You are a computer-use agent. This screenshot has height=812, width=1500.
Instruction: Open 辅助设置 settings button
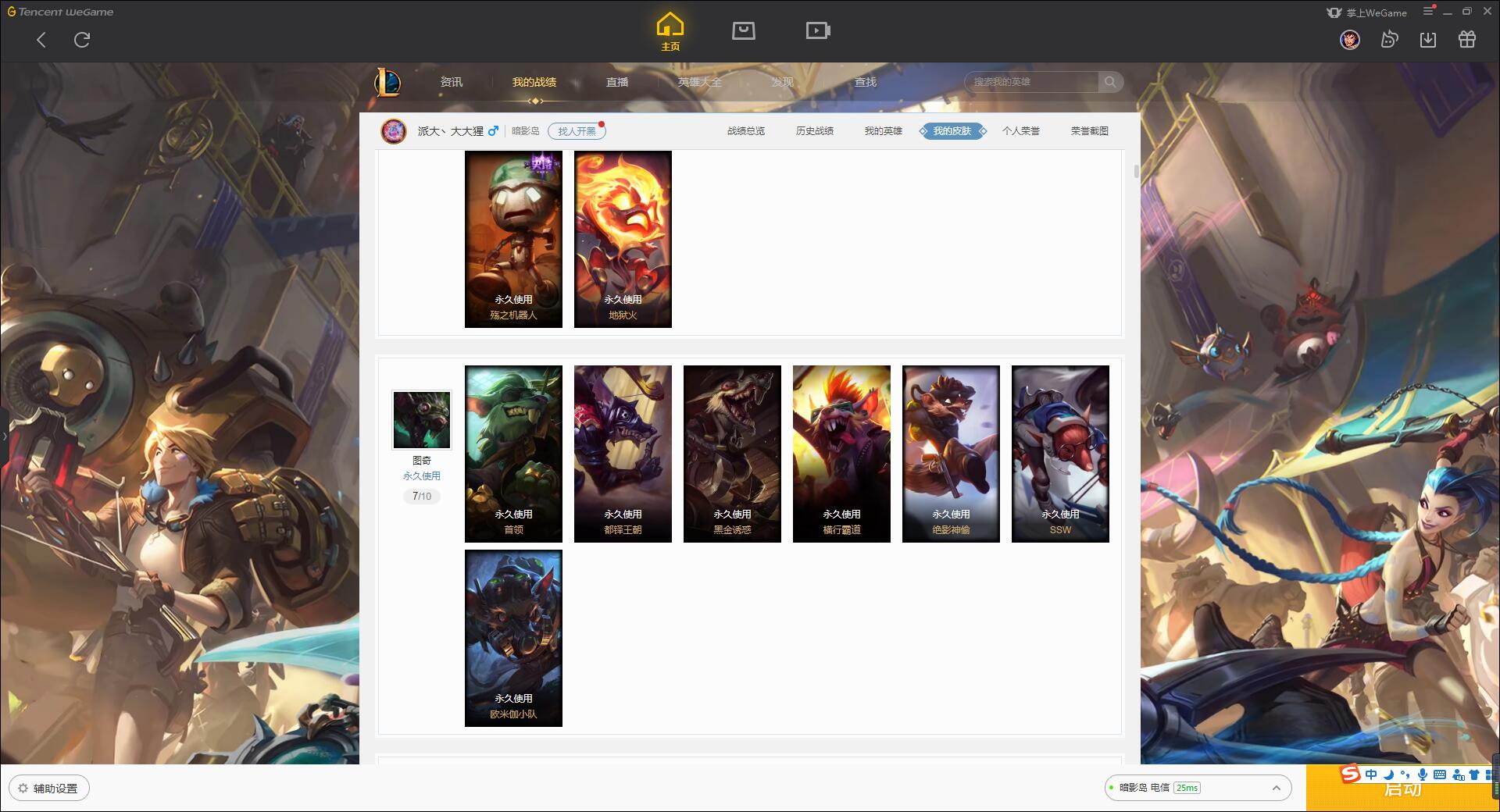point(49,789)
